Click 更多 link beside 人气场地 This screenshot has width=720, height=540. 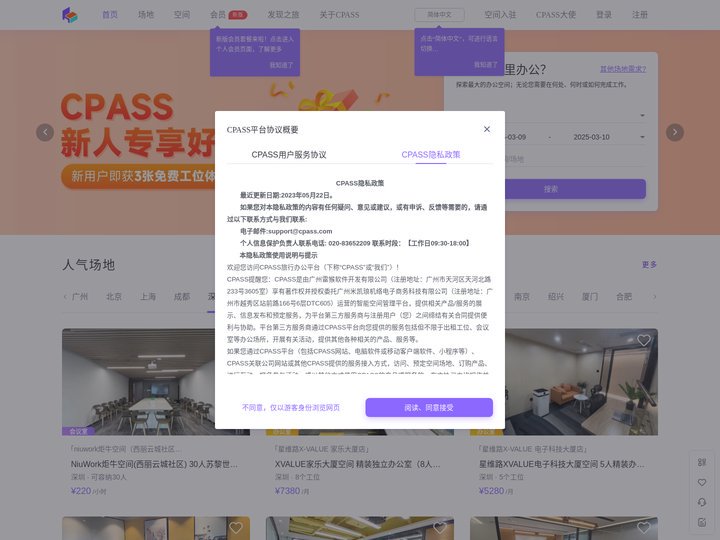(649, 264)
